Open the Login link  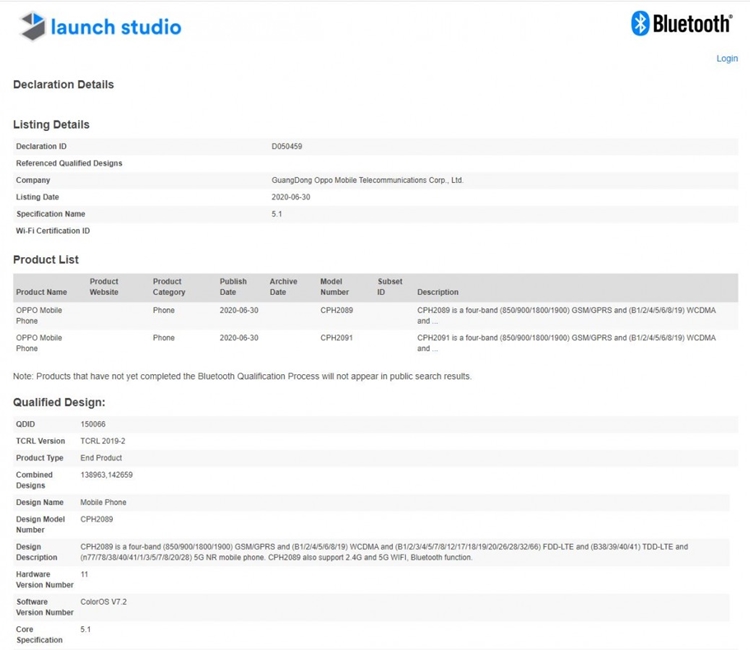pyautogui.click(x=727, y=58)
